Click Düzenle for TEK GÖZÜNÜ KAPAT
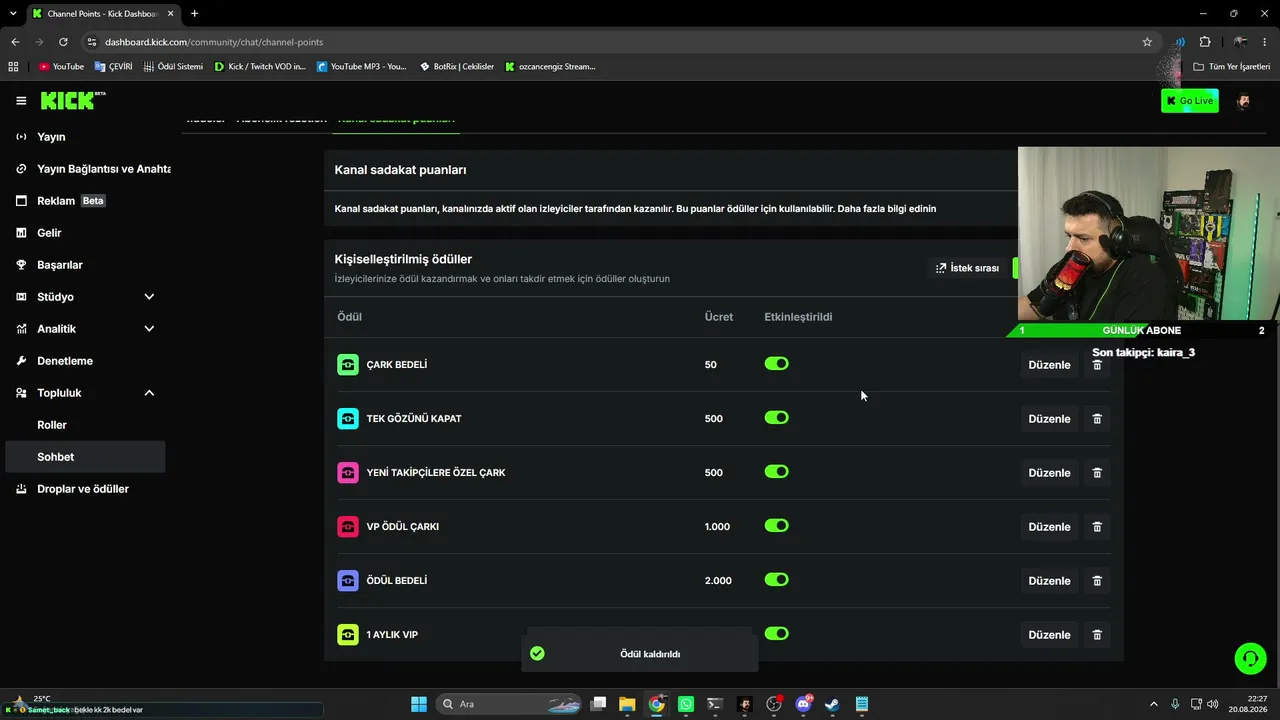The width and height of the screenshot is (1280, 720). 1049,419
